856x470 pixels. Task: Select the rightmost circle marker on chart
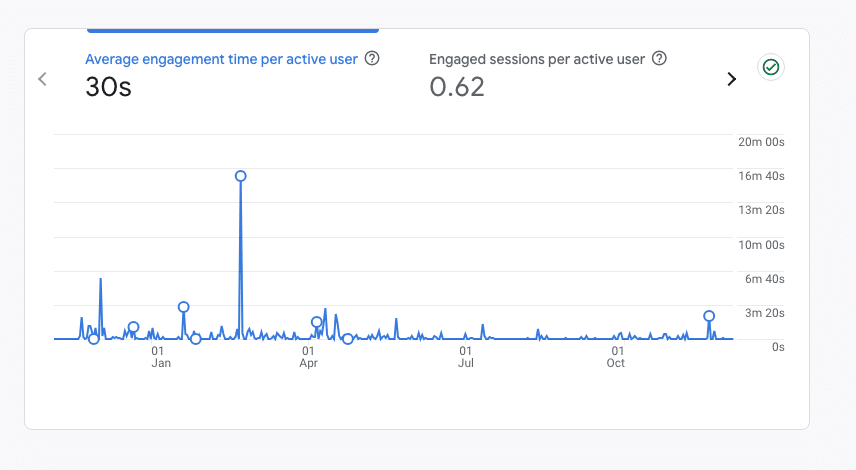point(709,316)
